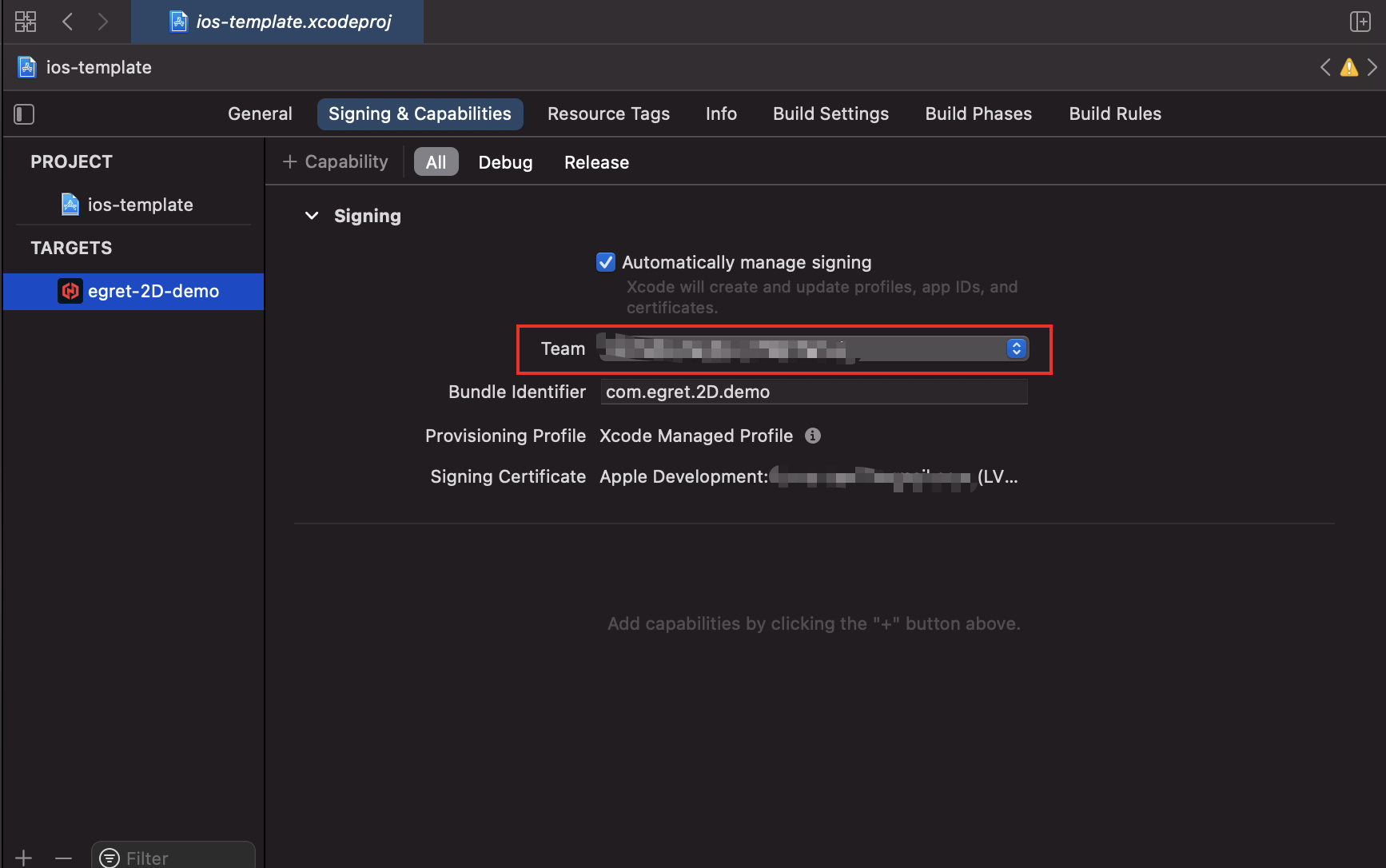
Task: Add a new editor on the right
Action: tap(1360, 22)
